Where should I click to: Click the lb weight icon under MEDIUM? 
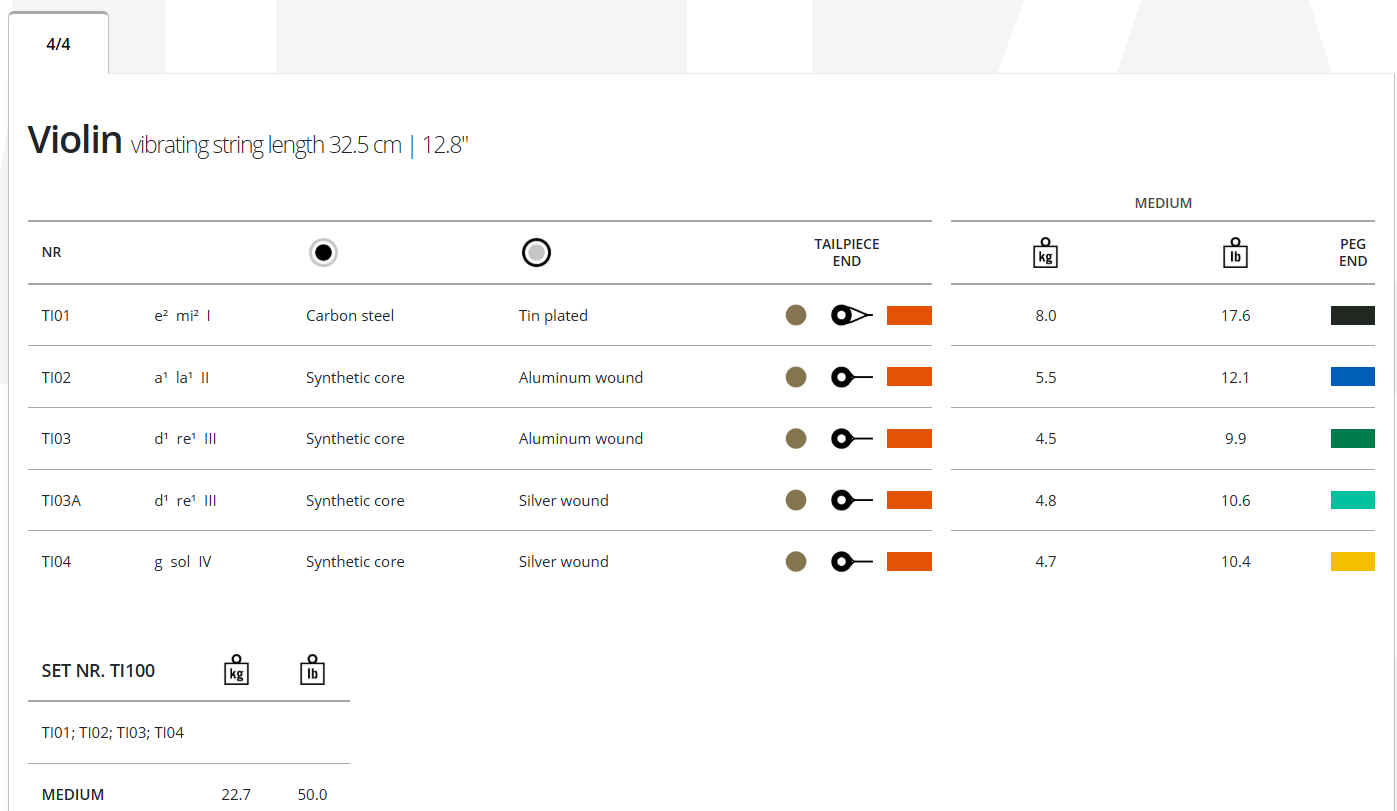1235,253
